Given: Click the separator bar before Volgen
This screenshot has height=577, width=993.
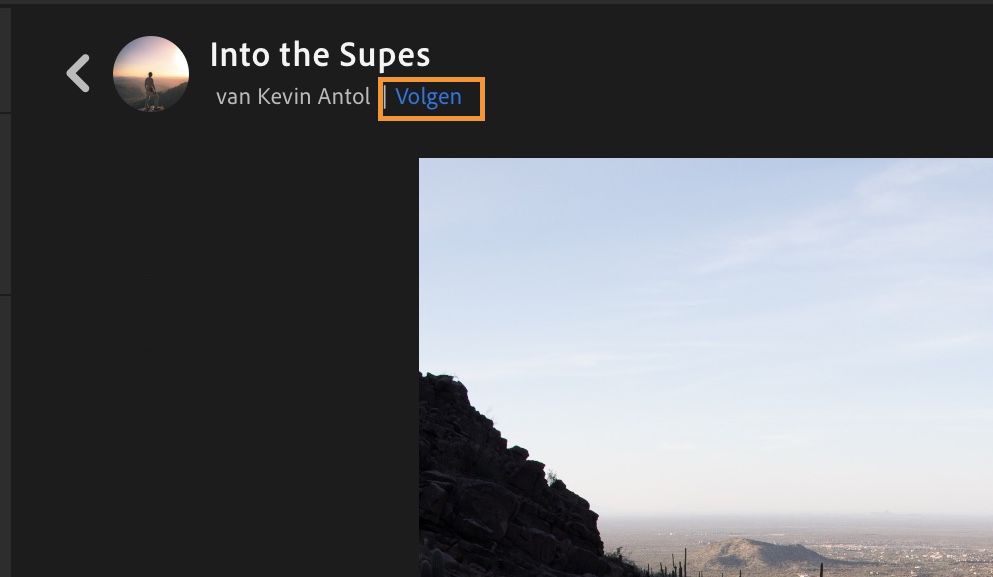Looking at the screenshot, I should point(388,97).
